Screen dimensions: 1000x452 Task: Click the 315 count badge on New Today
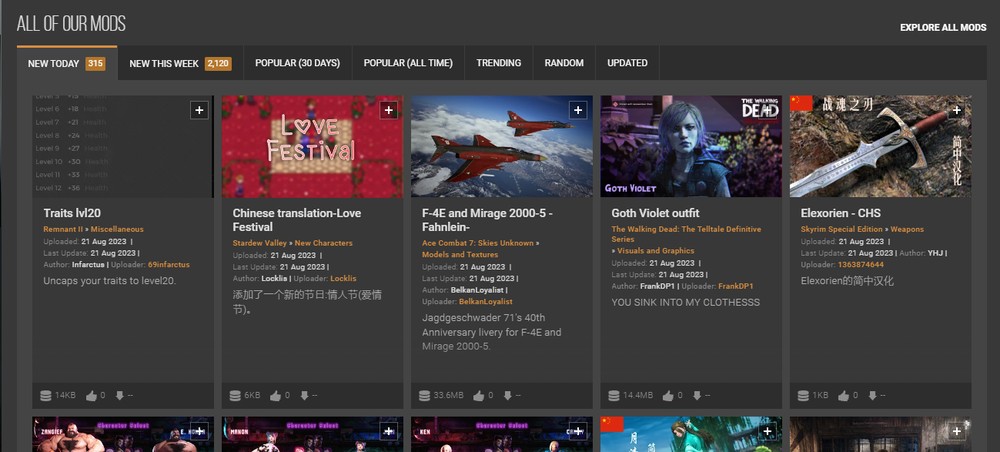(x=95, y=63)
